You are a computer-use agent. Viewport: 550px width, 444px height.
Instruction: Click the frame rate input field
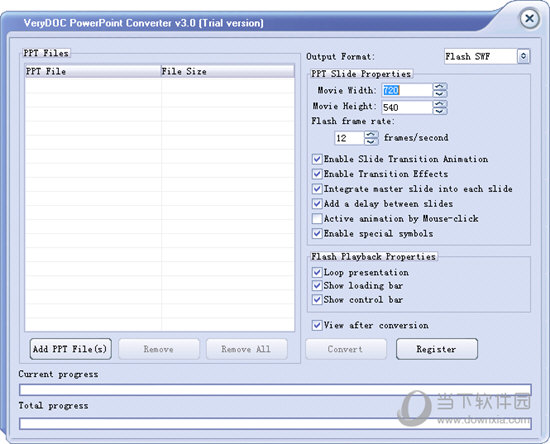pyautogui.click(x=349, y=138)
